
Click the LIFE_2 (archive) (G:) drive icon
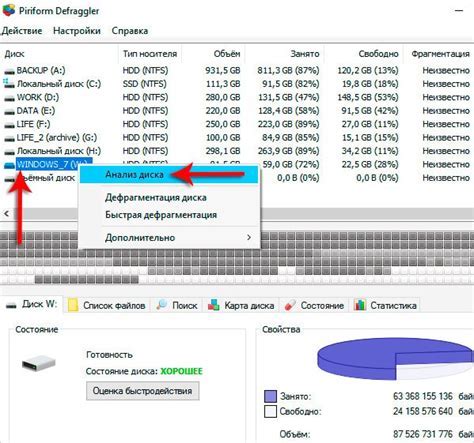(9, 138)
